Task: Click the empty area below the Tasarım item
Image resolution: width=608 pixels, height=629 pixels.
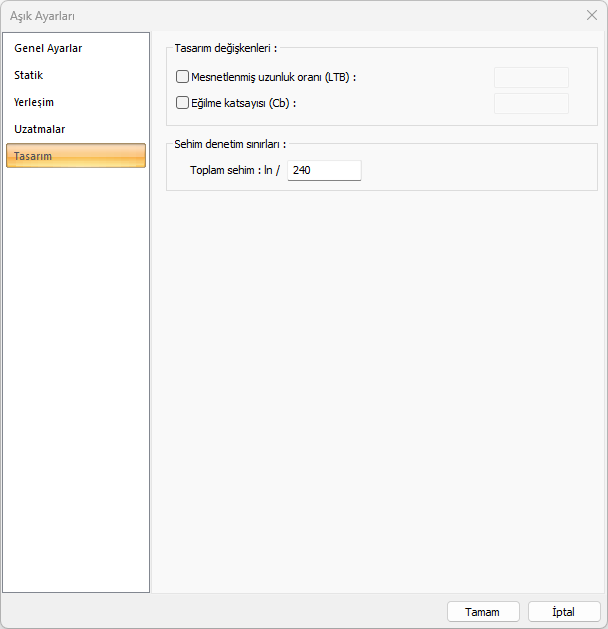Action: [76, 379]
